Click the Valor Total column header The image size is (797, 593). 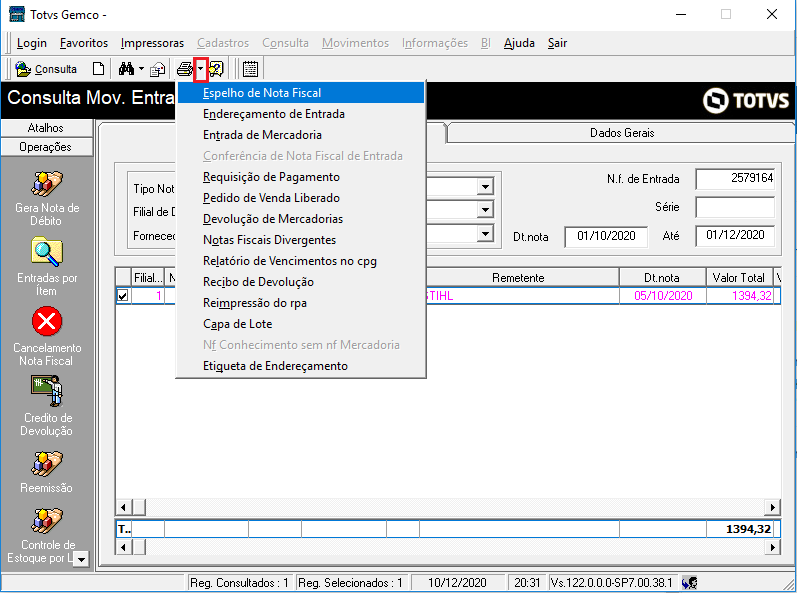tap(739, 278)
